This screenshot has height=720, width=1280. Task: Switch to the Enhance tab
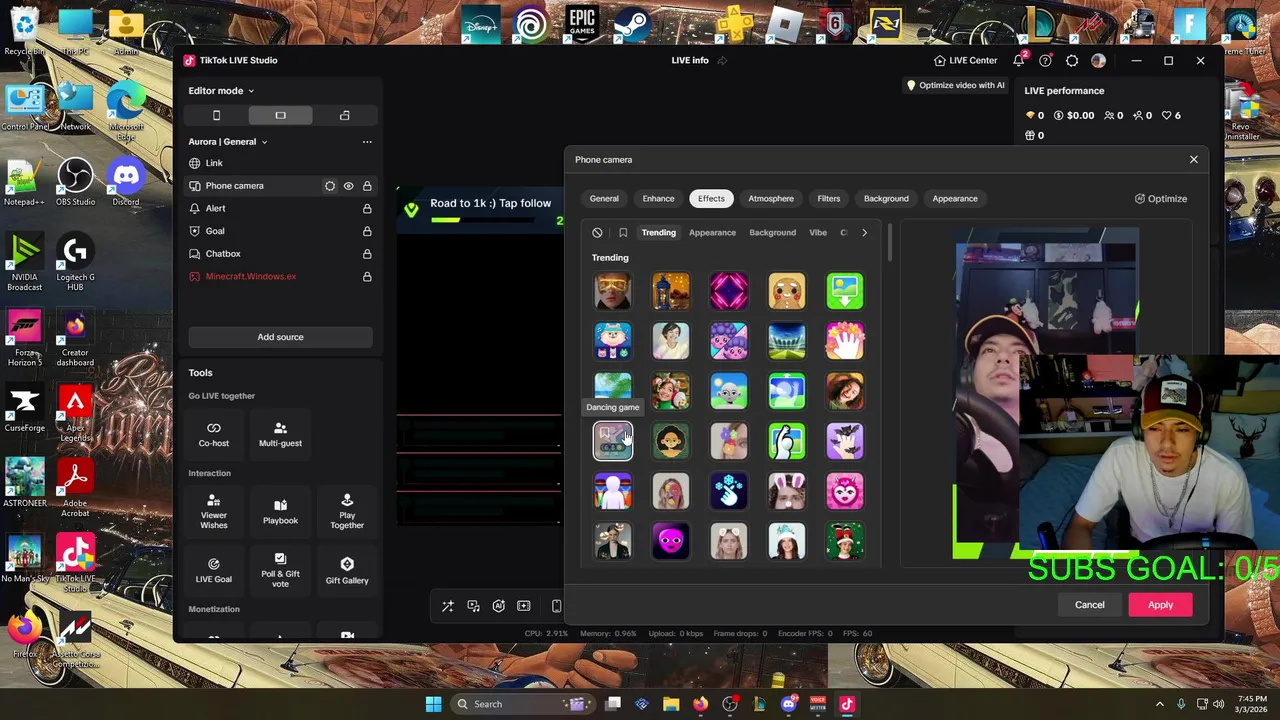click(658, 198)
